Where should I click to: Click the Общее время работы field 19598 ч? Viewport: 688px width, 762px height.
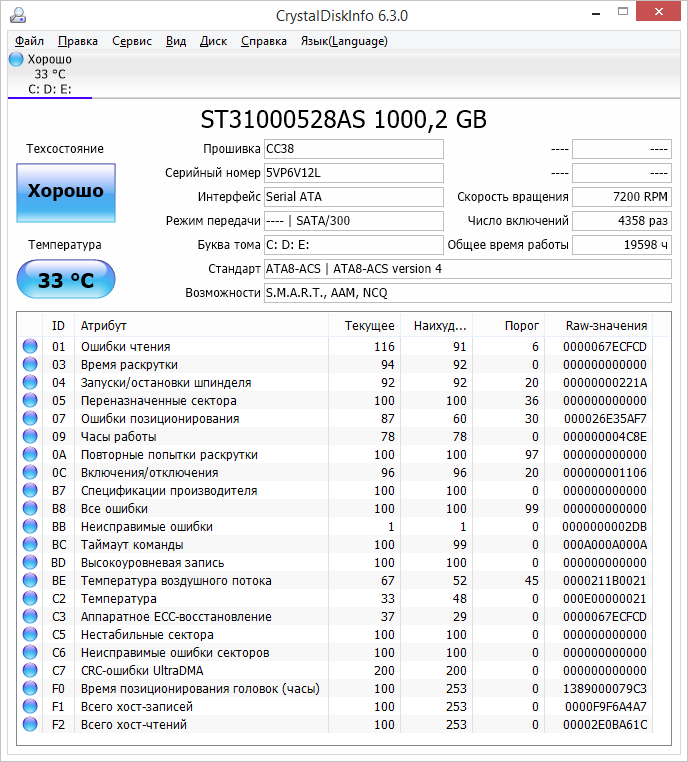622,245
